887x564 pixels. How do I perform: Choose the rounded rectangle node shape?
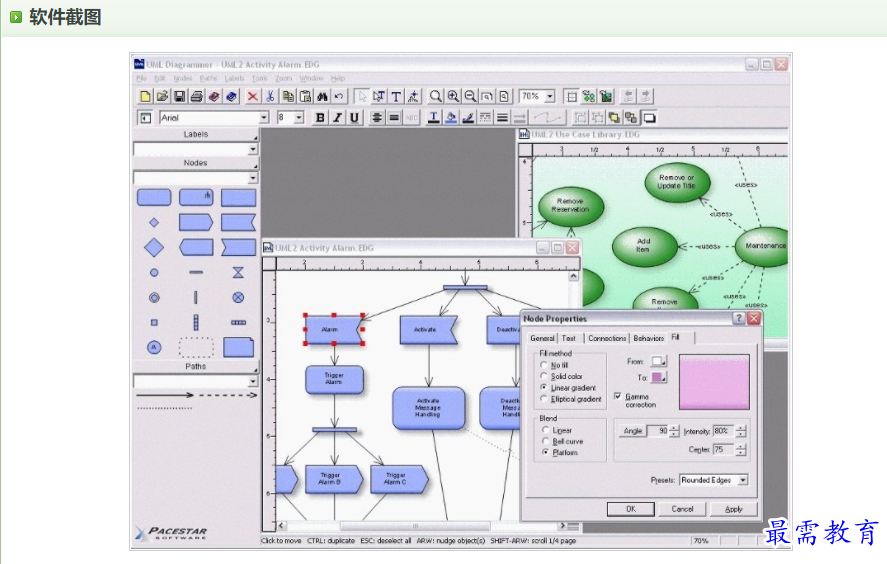(x=154, y=197)
